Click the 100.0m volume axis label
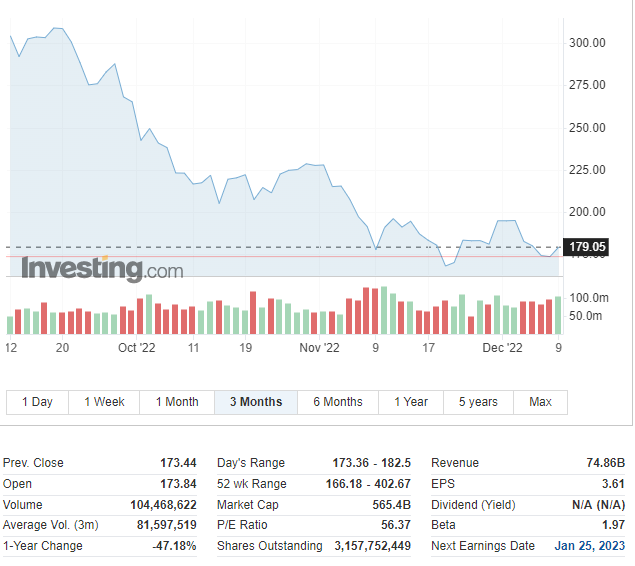 [x=589, y=298]
